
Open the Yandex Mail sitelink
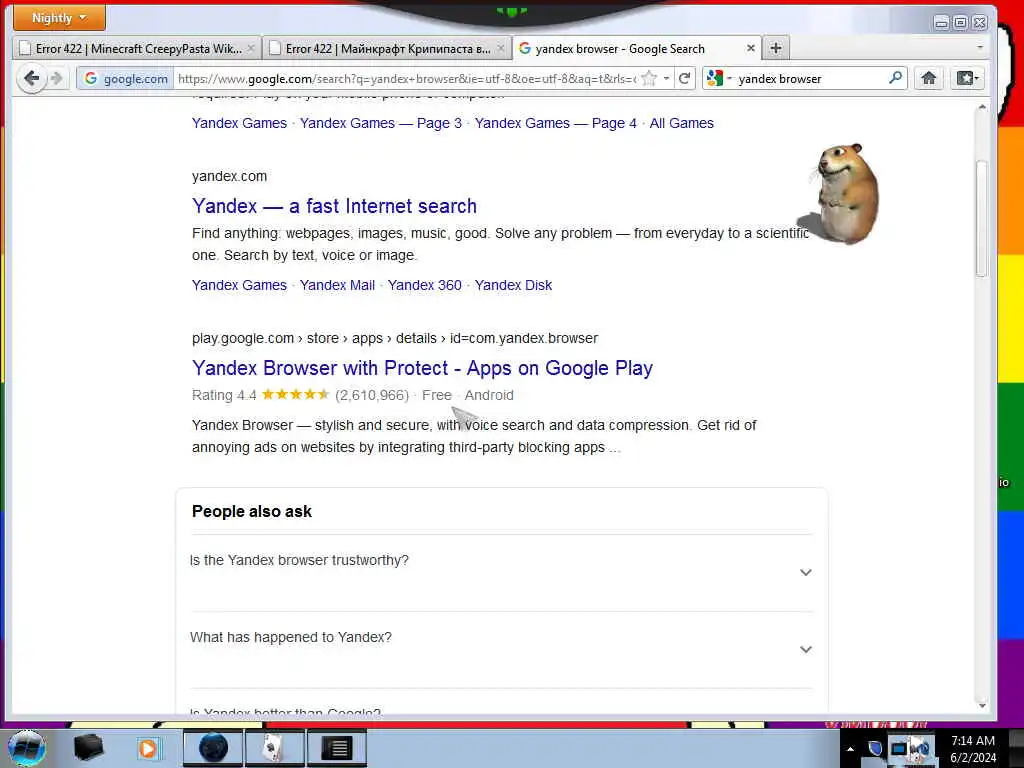point(338,285)
